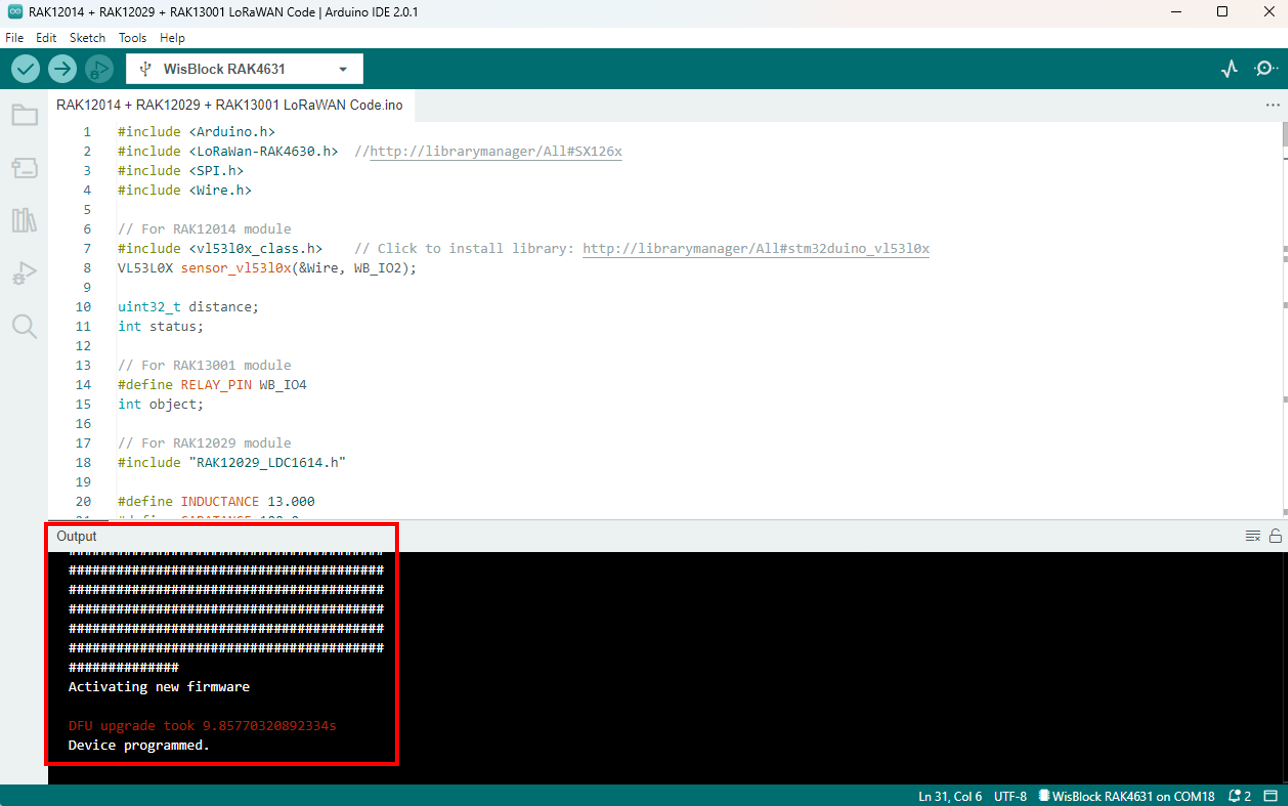This screenshot has height=806, width=1288.
Task: Click "Activating new firmware" output text
Action: [159, 687]
